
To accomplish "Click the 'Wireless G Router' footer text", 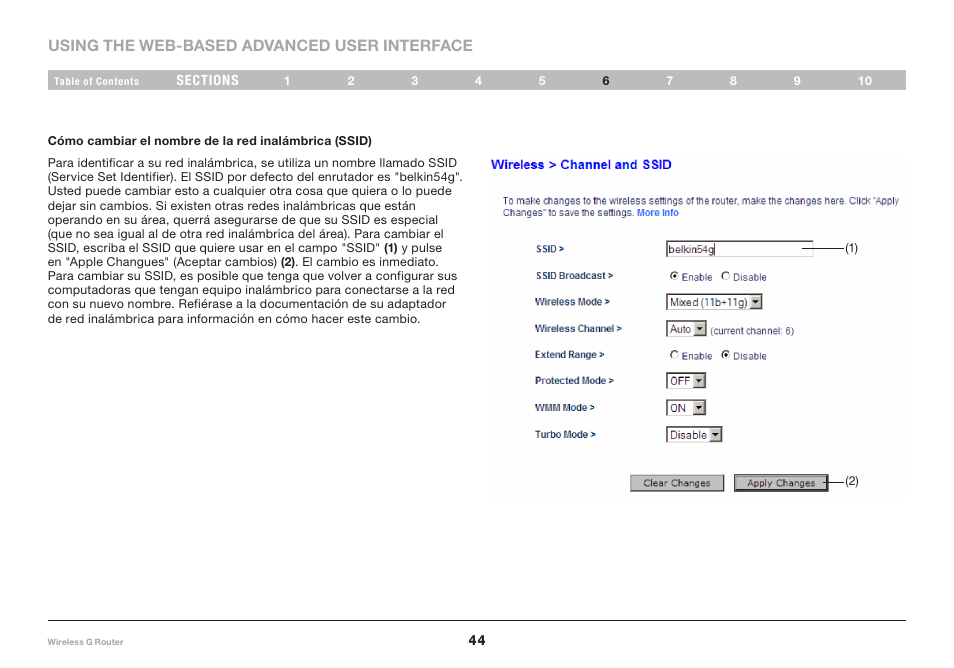I will pyautogui.click(x=85, y=642).
